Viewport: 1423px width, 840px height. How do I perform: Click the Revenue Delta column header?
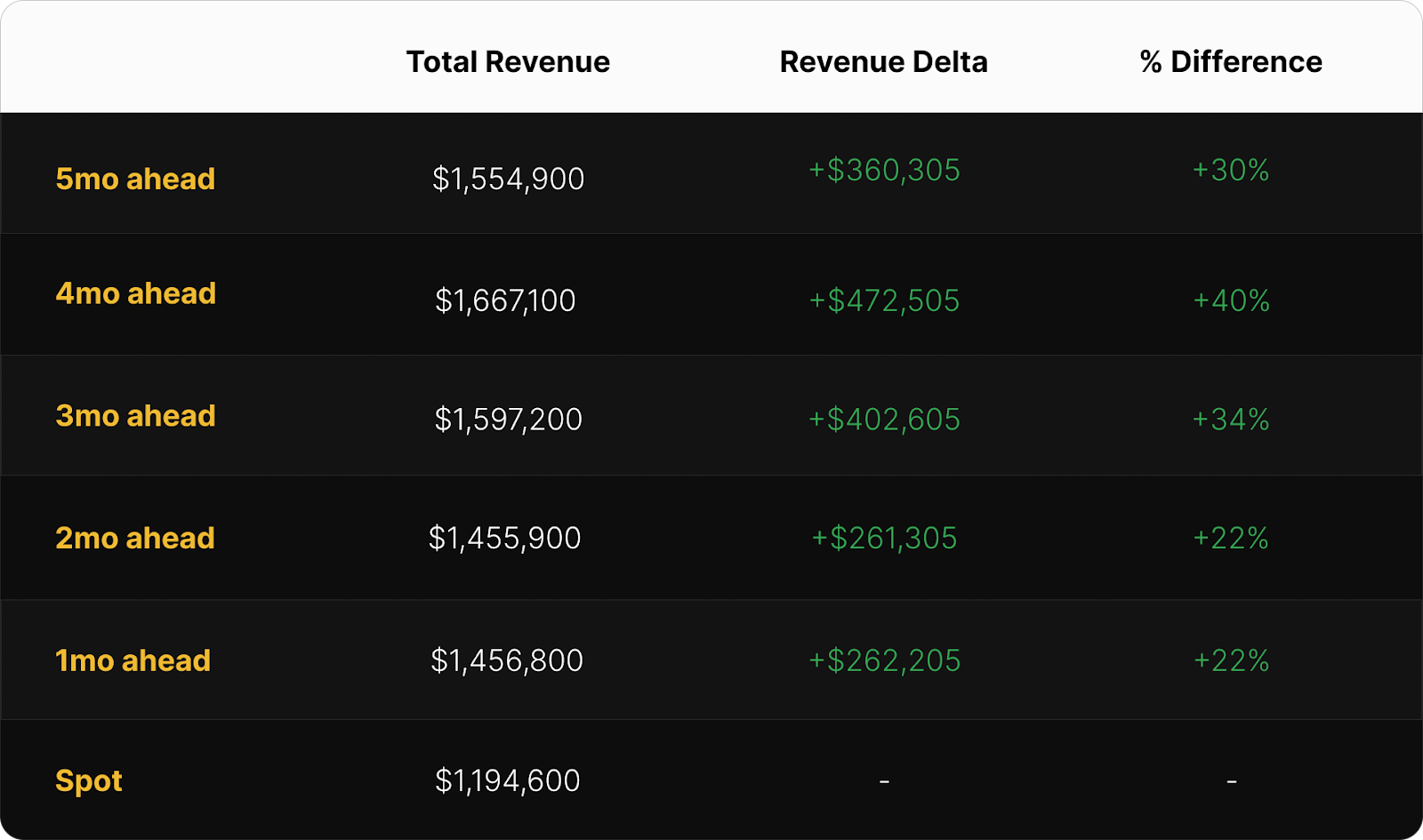883,61
